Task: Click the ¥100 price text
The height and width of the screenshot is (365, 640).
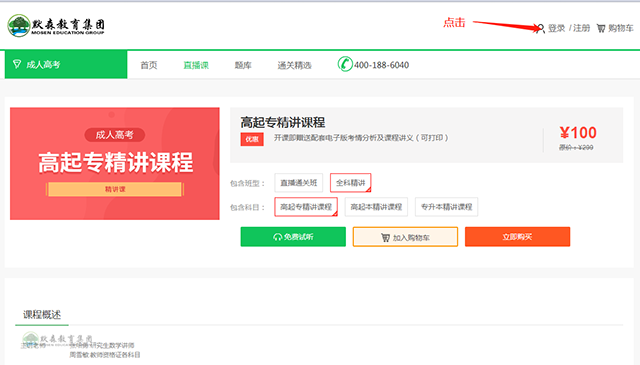Action: click(x=578, y=133)
